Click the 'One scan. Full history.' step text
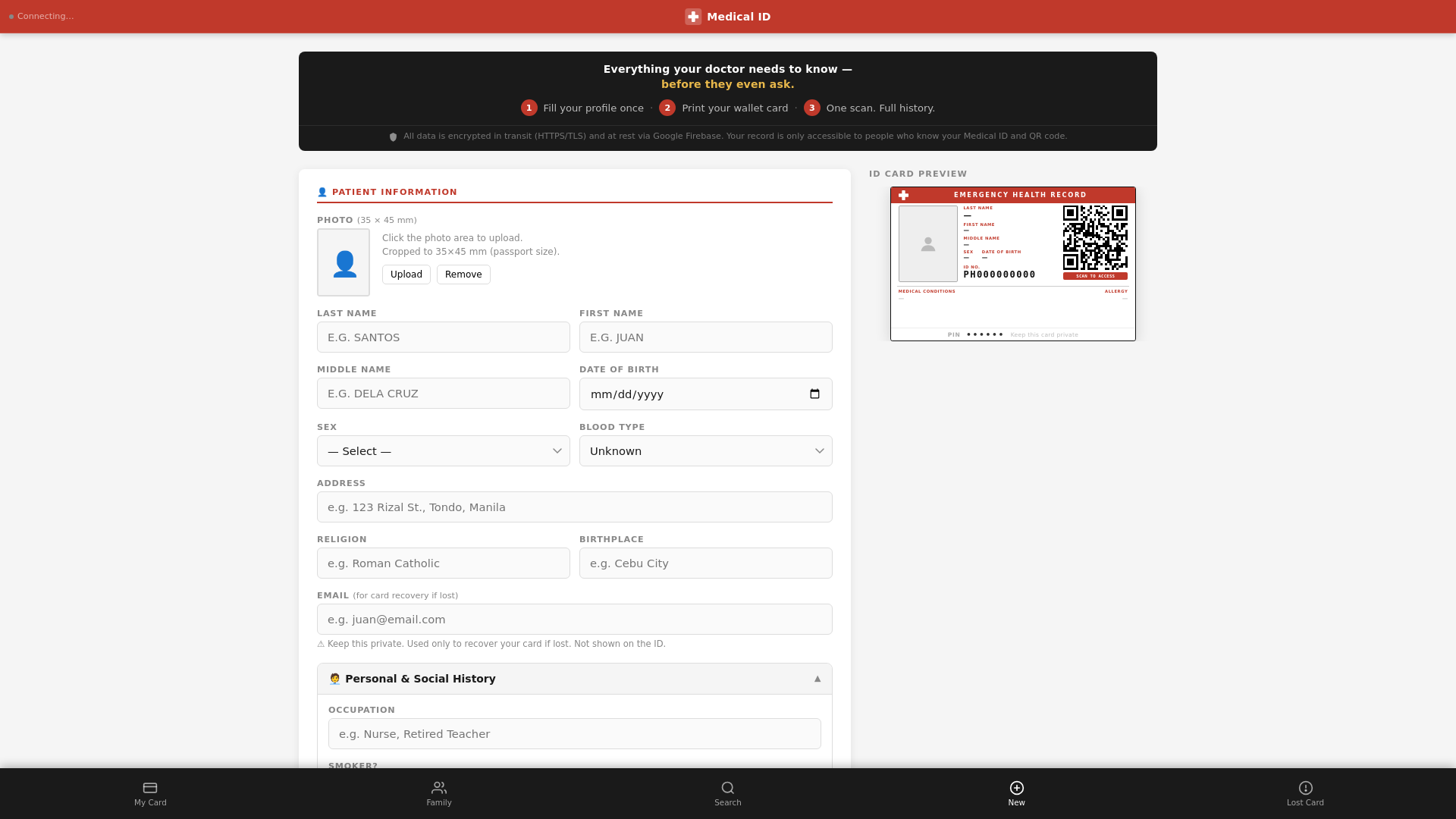 880,108
